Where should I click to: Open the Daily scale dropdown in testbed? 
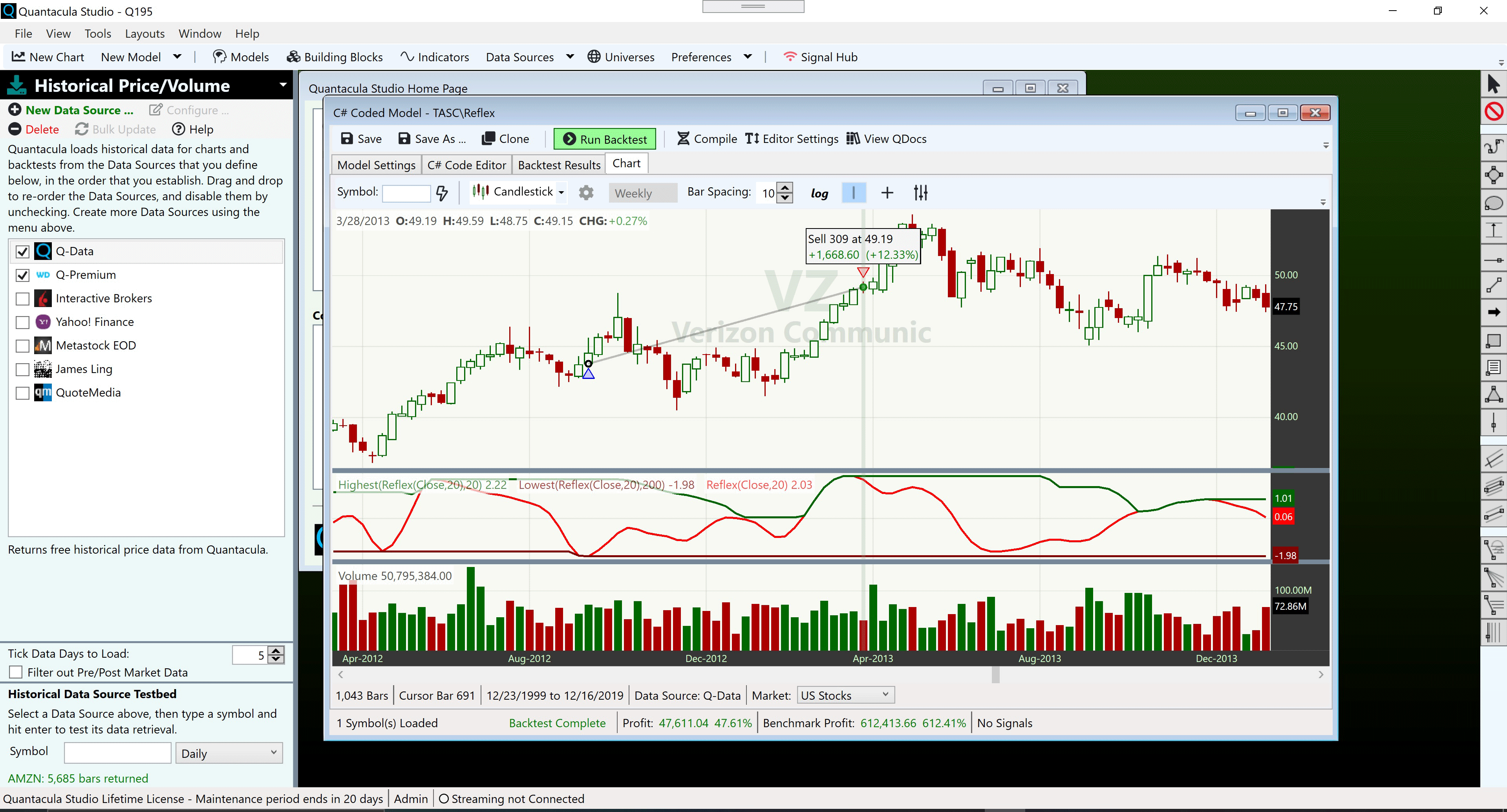(229, 753)
